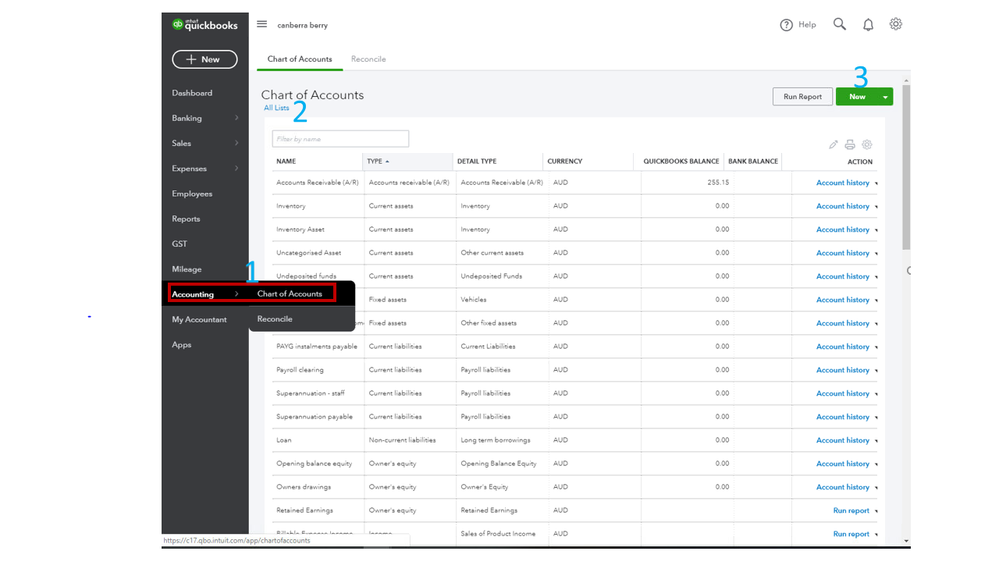Open GST in the sidebar
999x562 pixels.
[x=180, y=244]
